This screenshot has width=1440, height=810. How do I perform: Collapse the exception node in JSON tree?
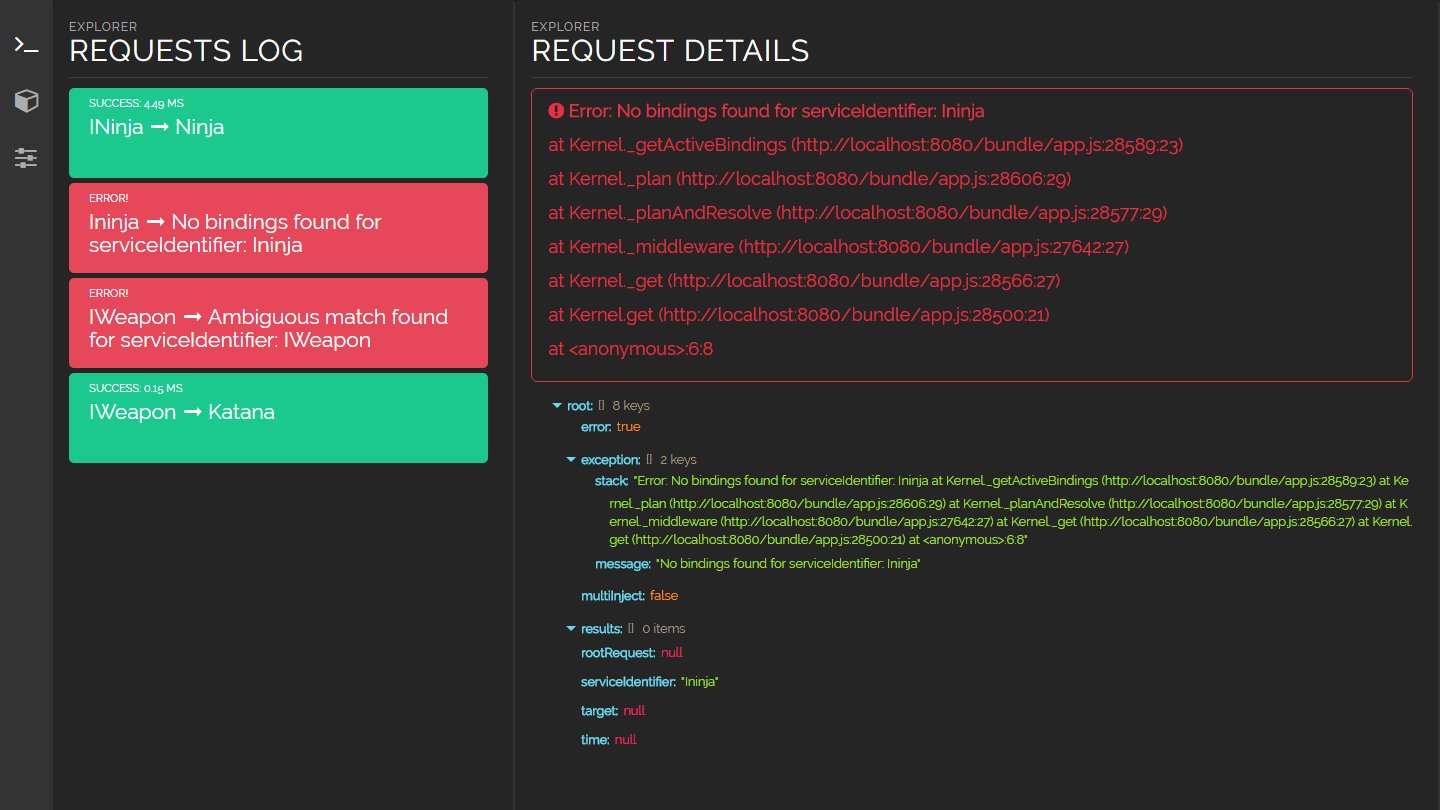click(x=571, y=460)
